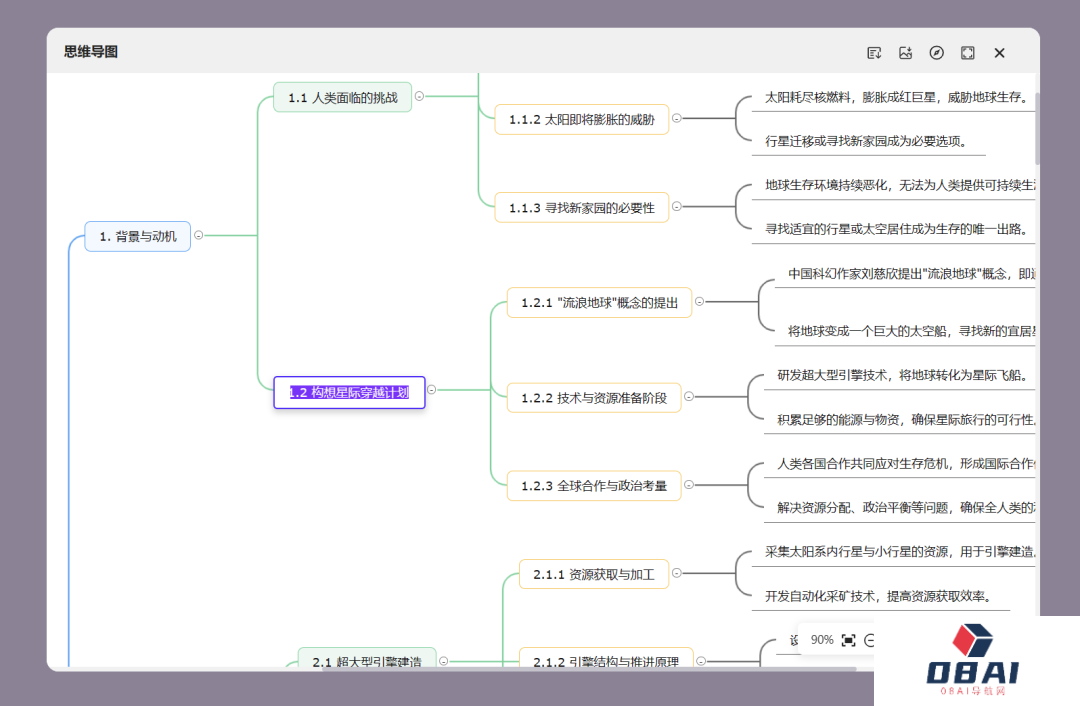The width and height of the screenshot is (1080, 706).
Task: Click the 90% zoom level indicator
Action: tap(822, 639)
